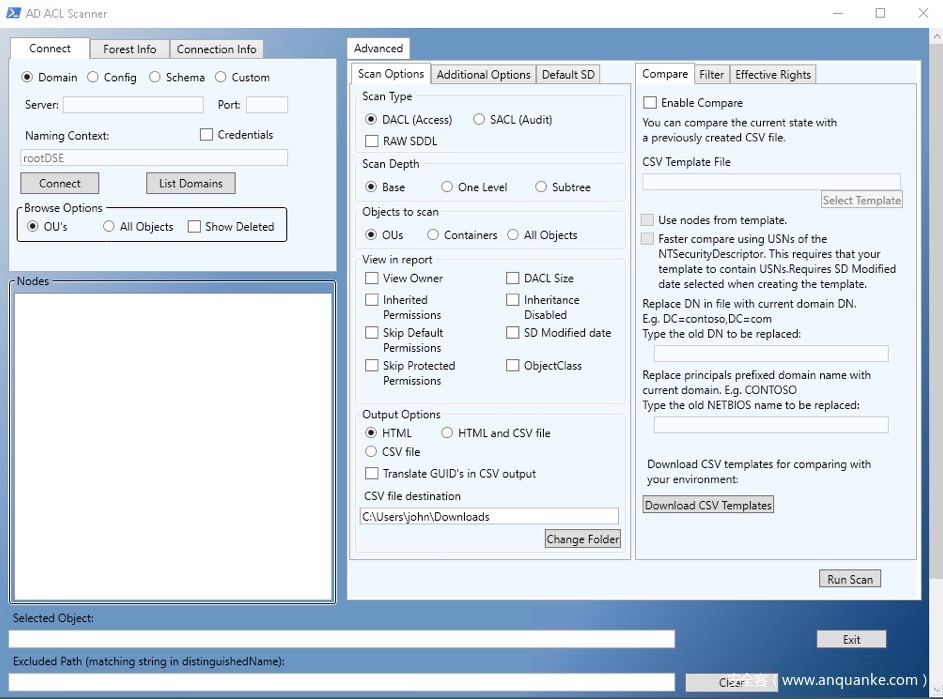
Task: Click into the Server input field
Action: [133, 105]
